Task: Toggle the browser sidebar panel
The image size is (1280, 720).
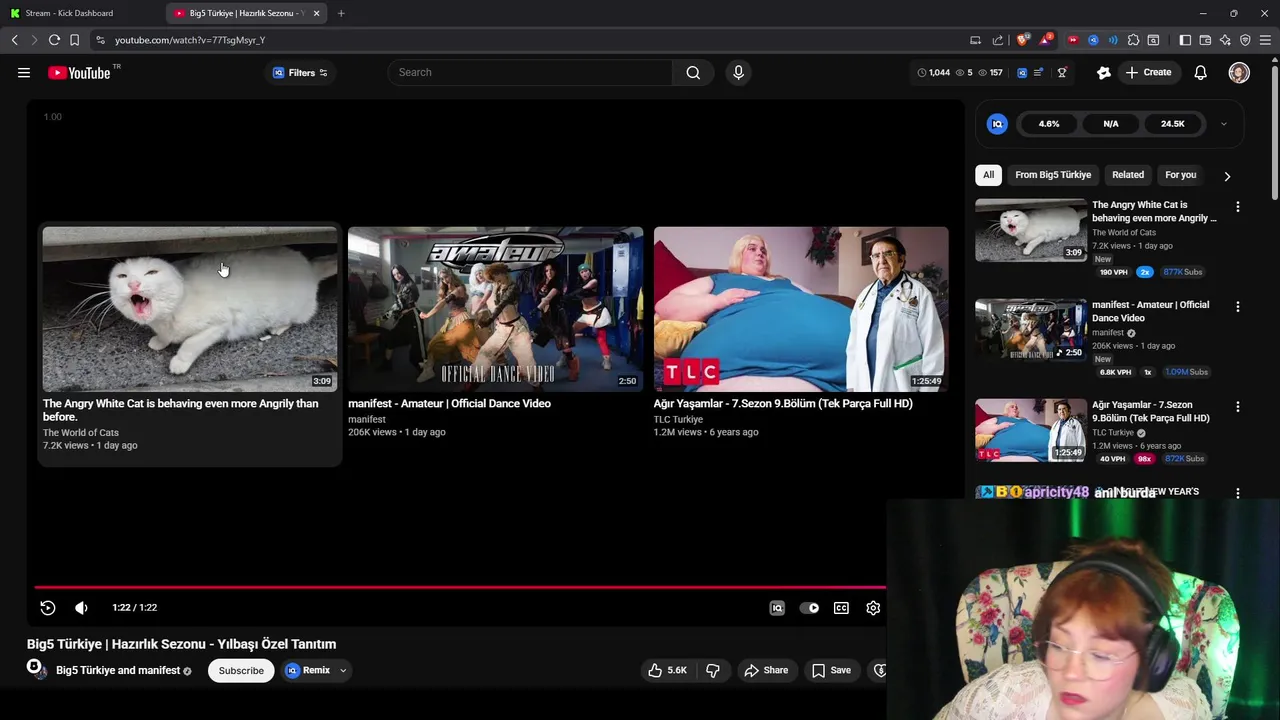Action: pyautogui.click(x=1185, y=40)
